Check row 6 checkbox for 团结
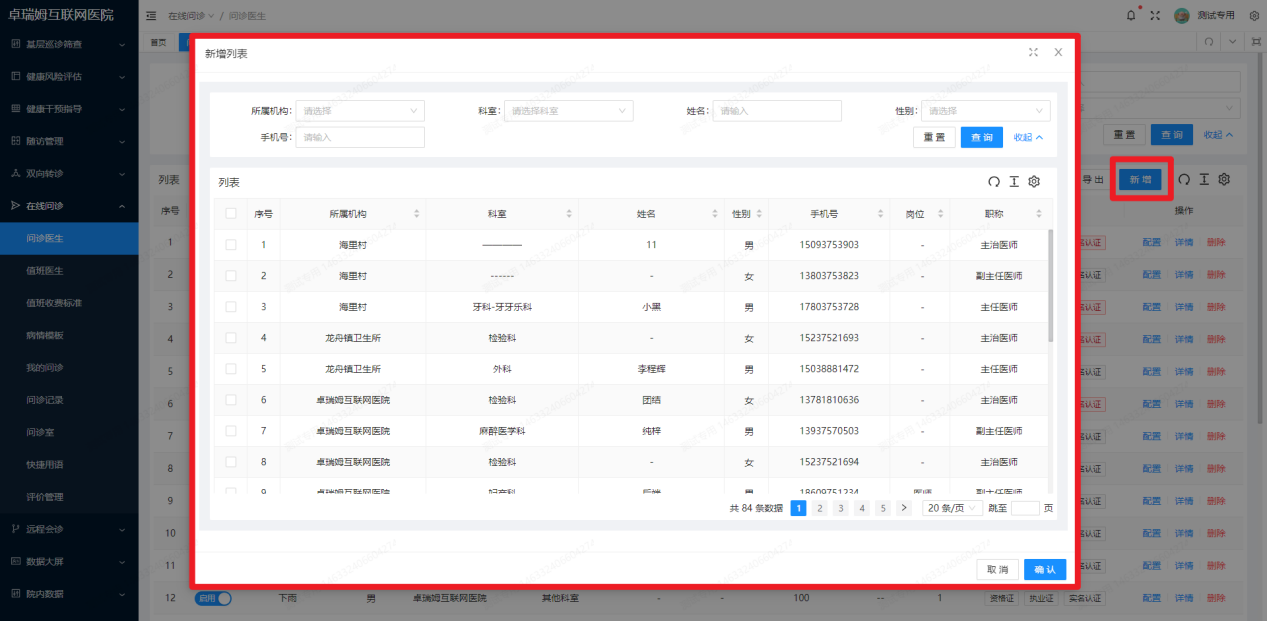The width and height of the screenshot is (1267, 621). (231, 400)
